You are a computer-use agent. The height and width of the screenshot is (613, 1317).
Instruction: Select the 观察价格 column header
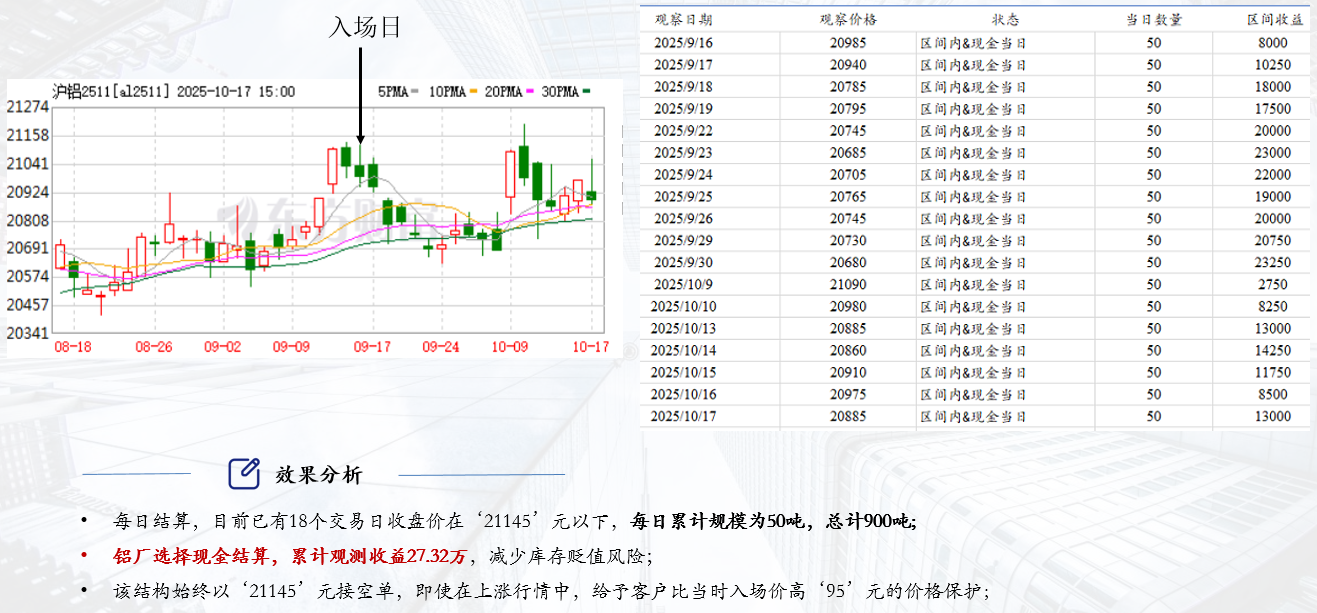[x=848, y=20]
